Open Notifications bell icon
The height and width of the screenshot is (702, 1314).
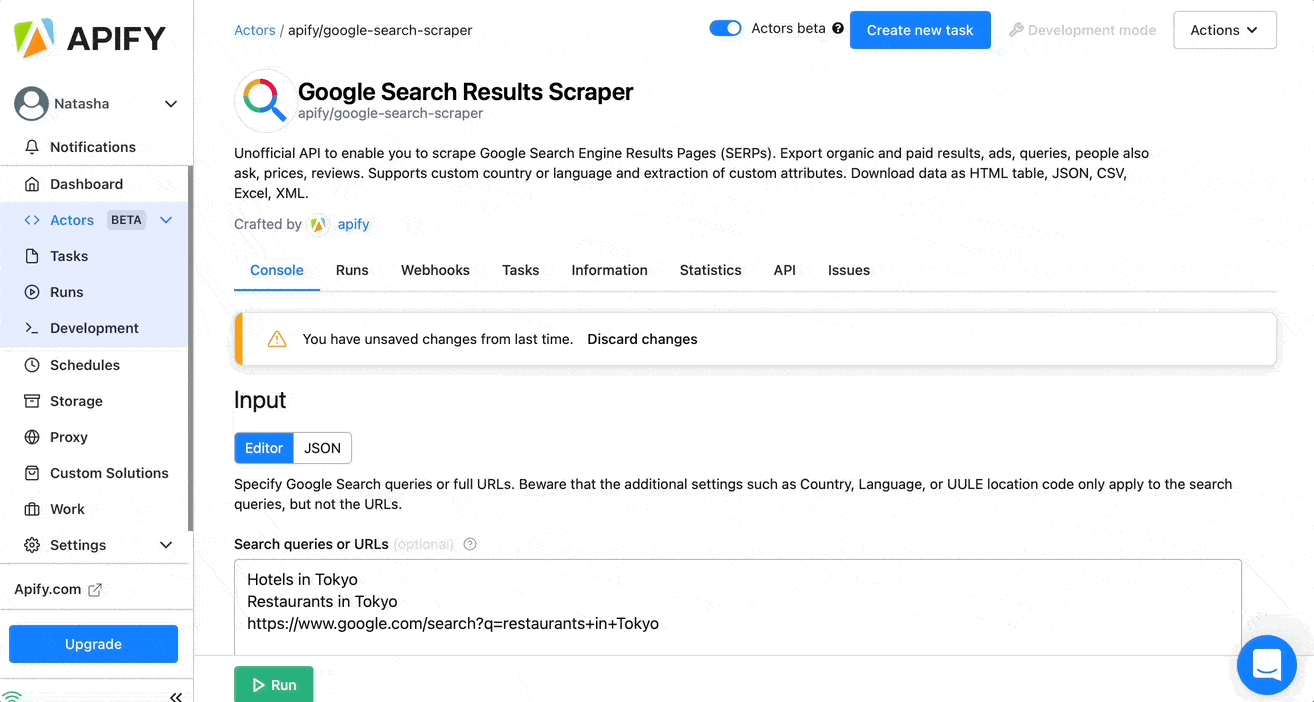tap(32, 147)
